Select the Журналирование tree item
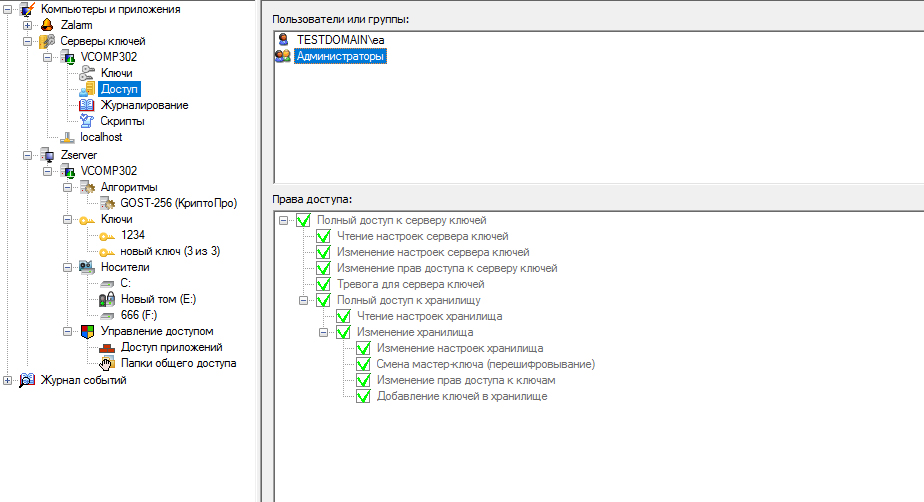 [144, 105]
